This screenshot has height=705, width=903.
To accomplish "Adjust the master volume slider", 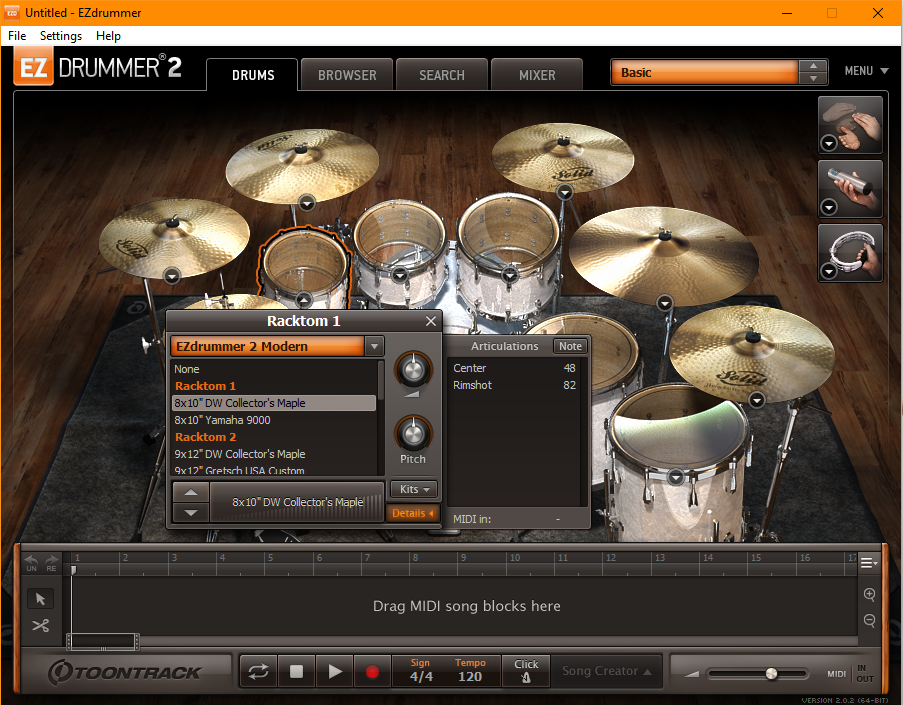I will [771, 673].
